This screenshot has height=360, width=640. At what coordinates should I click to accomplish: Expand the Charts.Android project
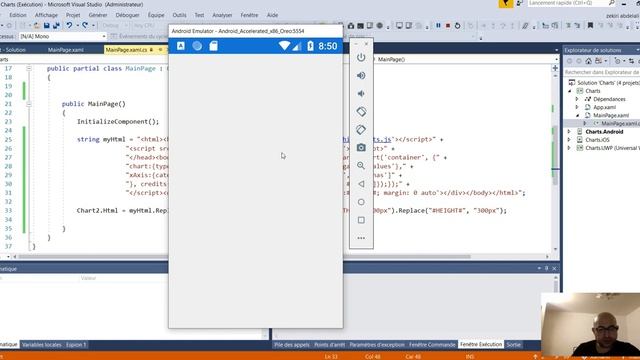pos(569,132)
